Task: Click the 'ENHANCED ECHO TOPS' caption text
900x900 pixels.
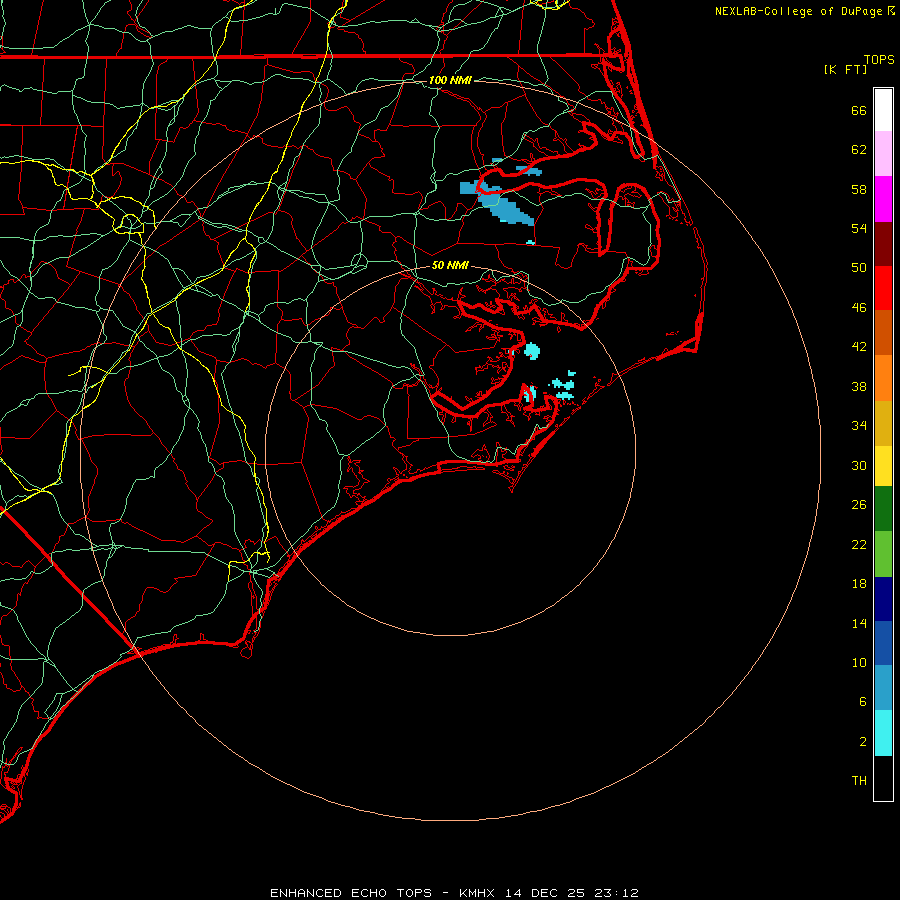Action: [x=351, y=893]
